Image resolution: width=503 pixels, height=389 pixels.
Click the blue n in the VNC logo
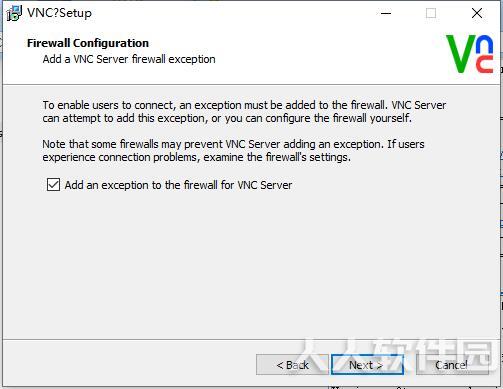point(485,44)
